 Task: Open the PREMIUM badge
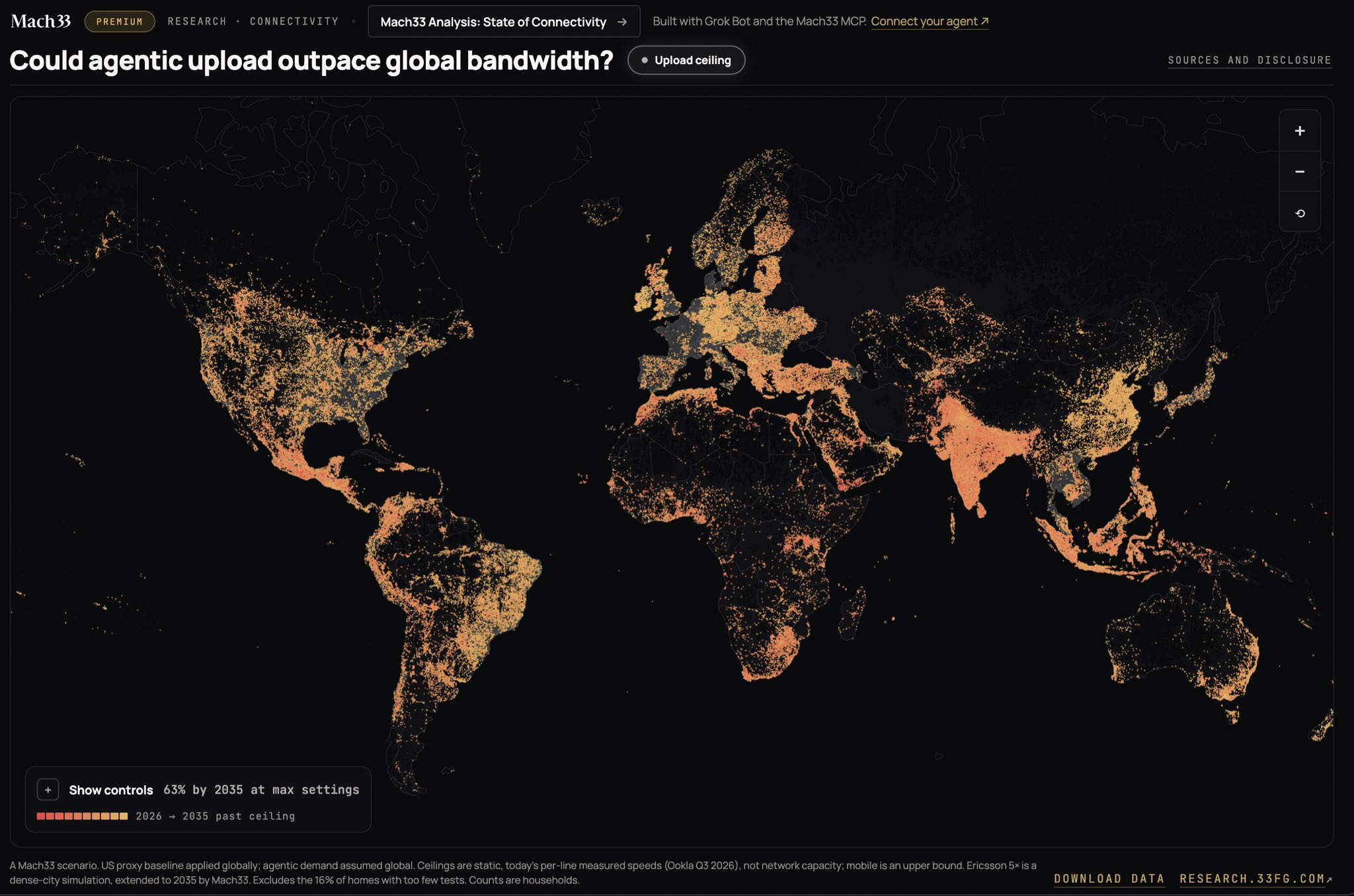click(x=120, y=22)
